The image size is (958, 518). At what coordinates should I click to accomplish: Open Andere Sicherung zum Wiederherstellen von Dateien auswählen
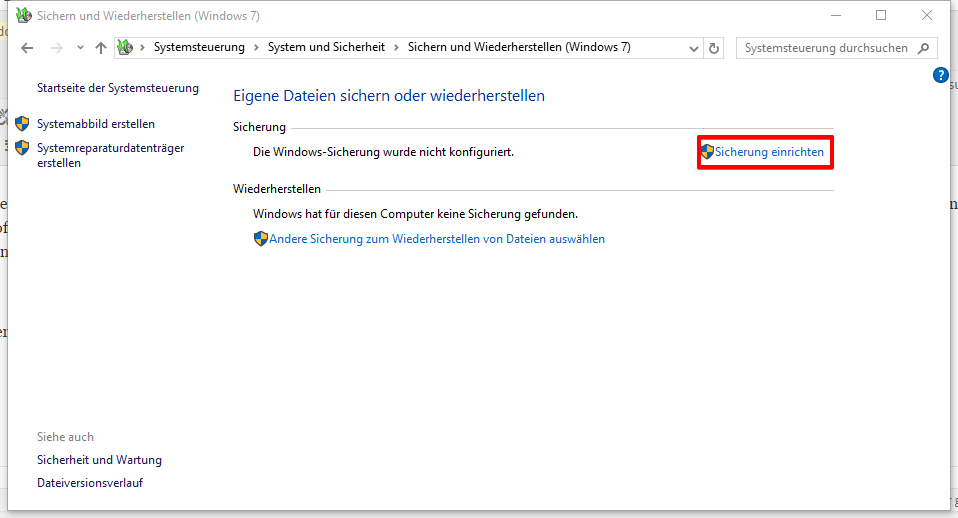(x=437, y=239)
